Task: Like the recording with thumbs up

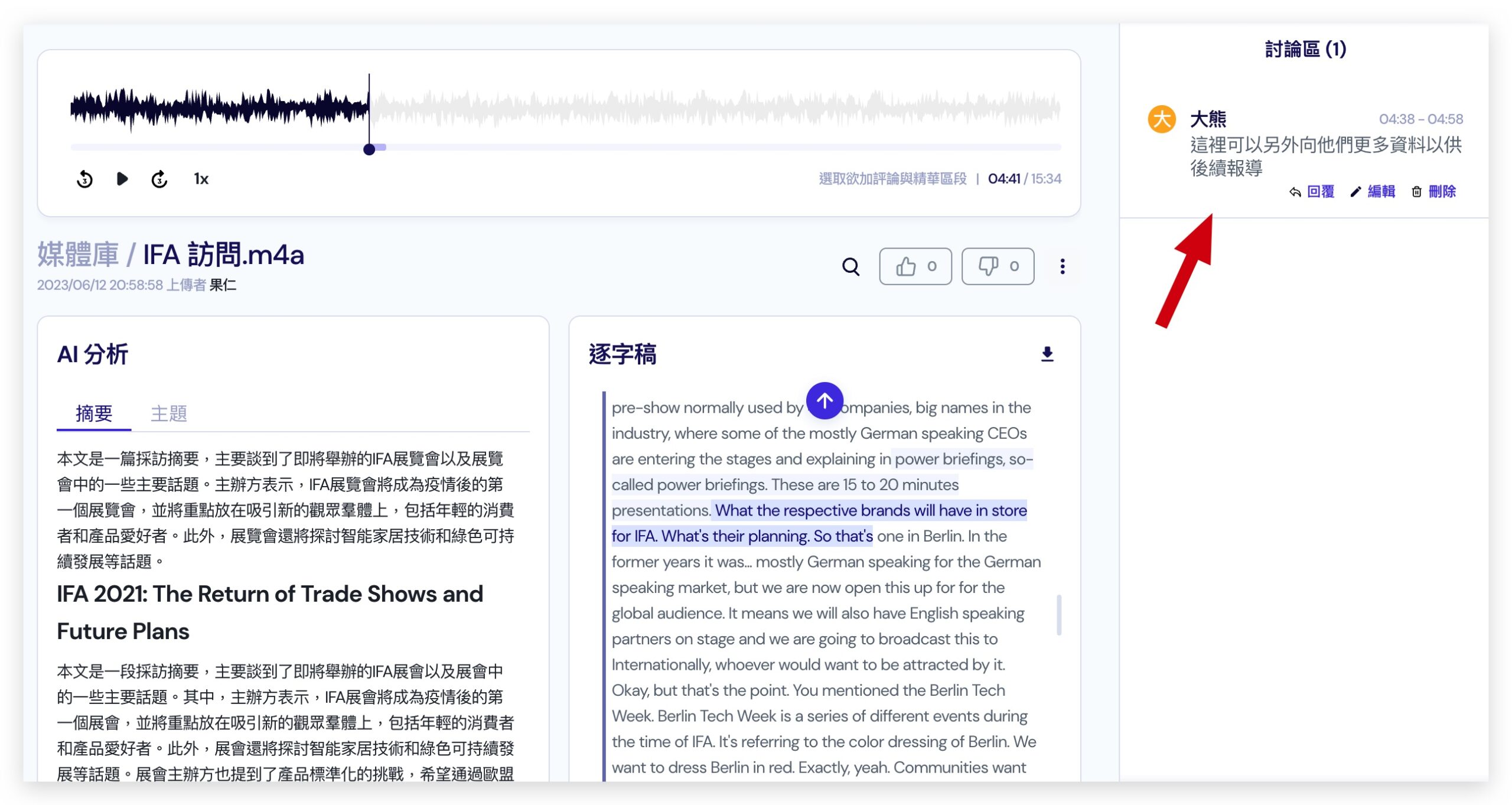Action: [915, 266]
